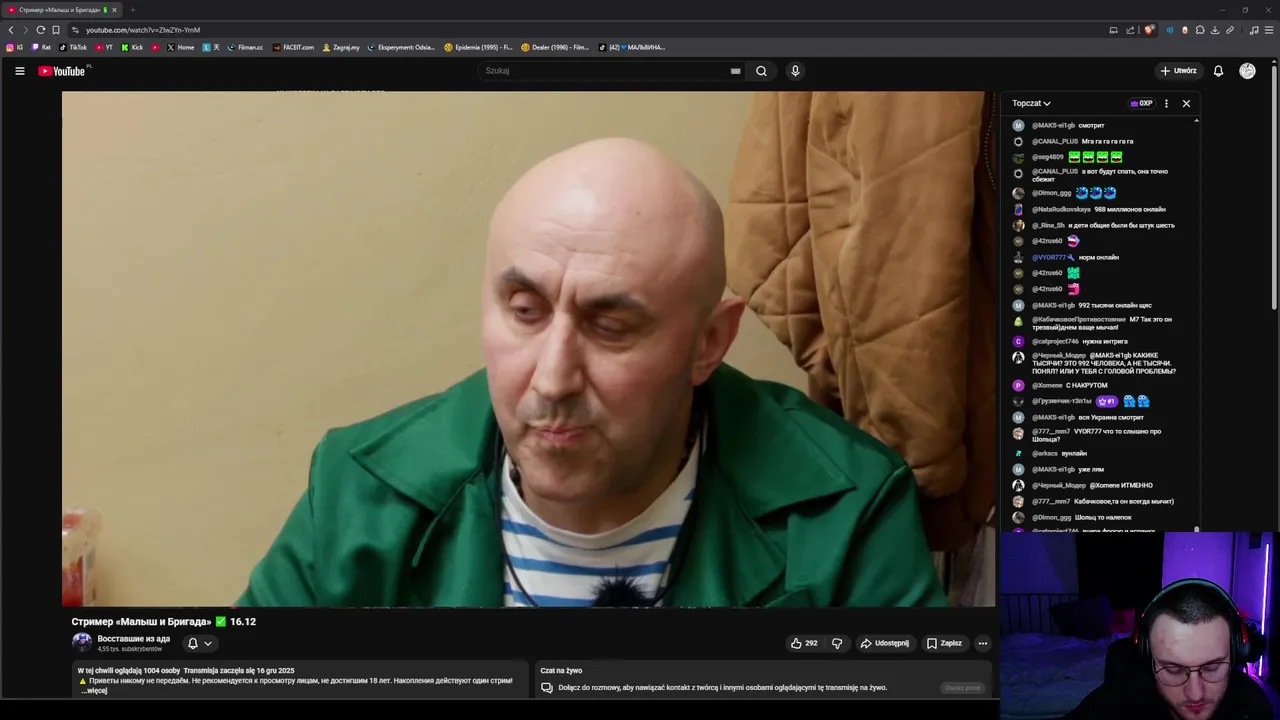Open the Восставшие из ада channel name
The width and height of the screenshot is (1280, 720).
(x=133, y=639)
